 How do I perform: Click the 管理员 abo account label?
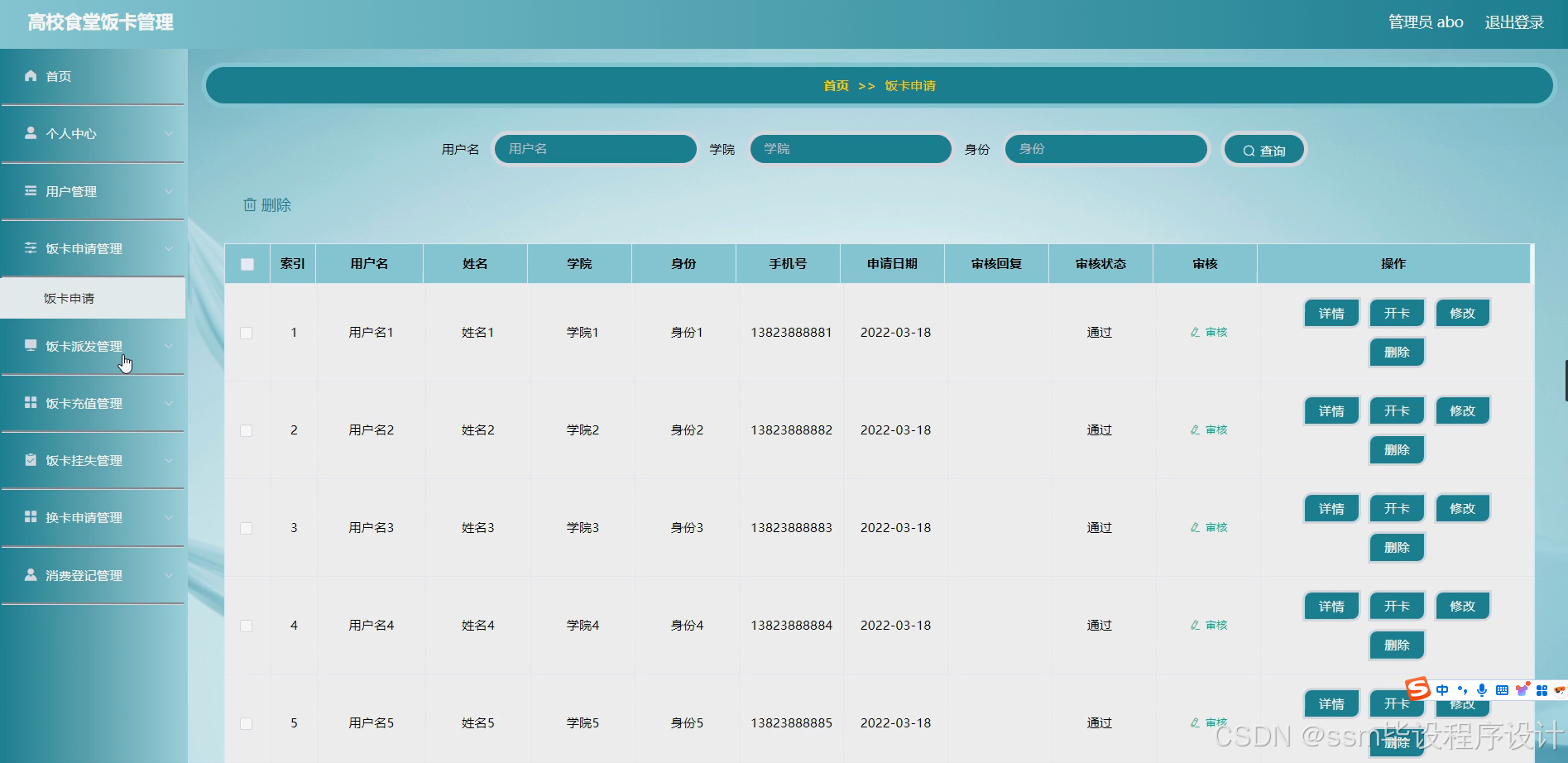[1426, 22]
